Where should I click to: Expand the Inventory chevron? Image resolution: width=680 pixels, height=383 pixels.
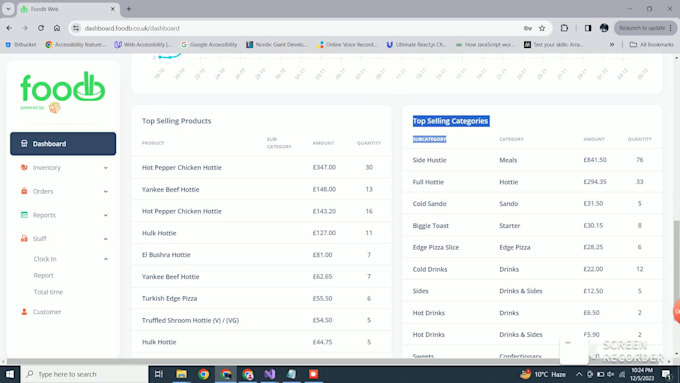(x=105, y=168)
